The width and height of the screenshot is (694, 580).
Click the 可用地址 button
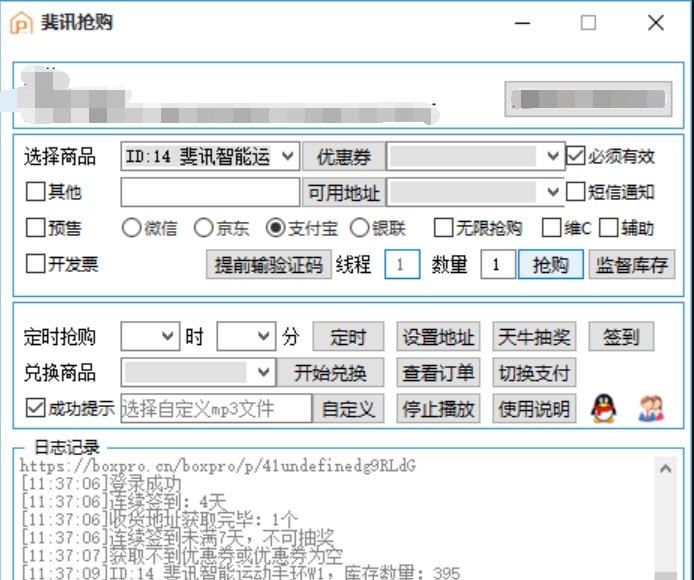[x=343, y=193]
